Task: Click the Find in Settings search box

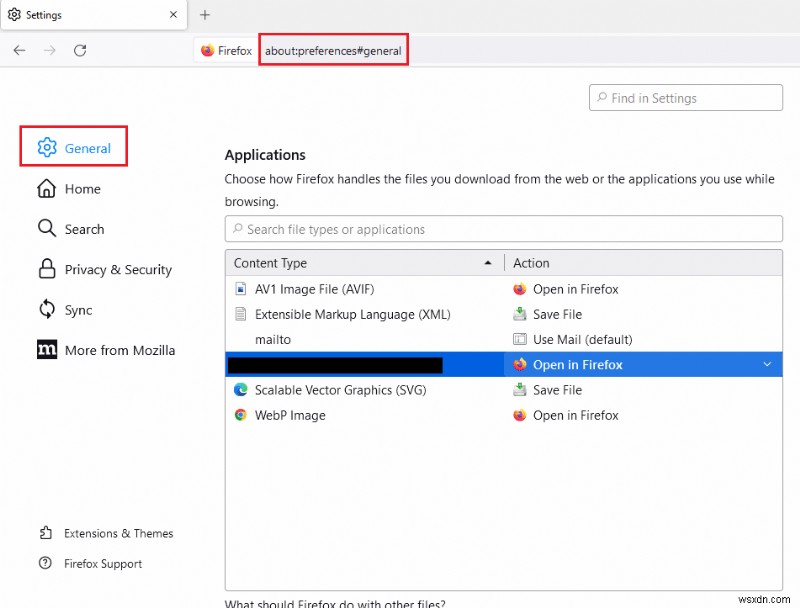Action: (685, 97)
